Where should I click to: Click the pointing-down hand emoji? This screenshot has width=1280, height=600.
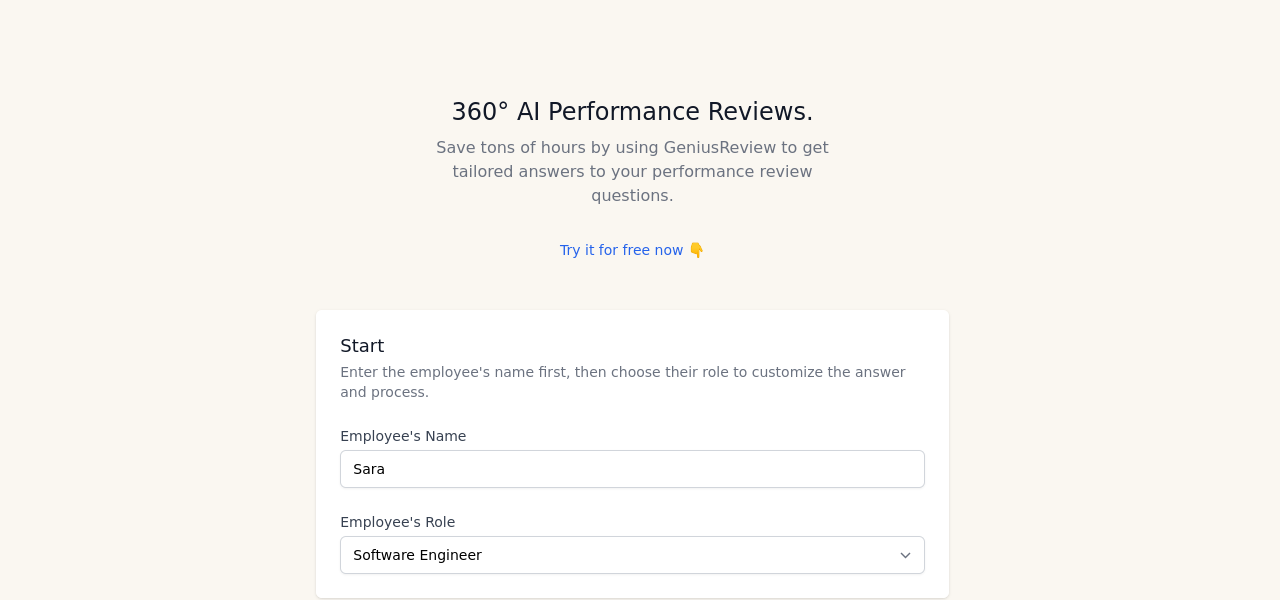click(696, 250)
